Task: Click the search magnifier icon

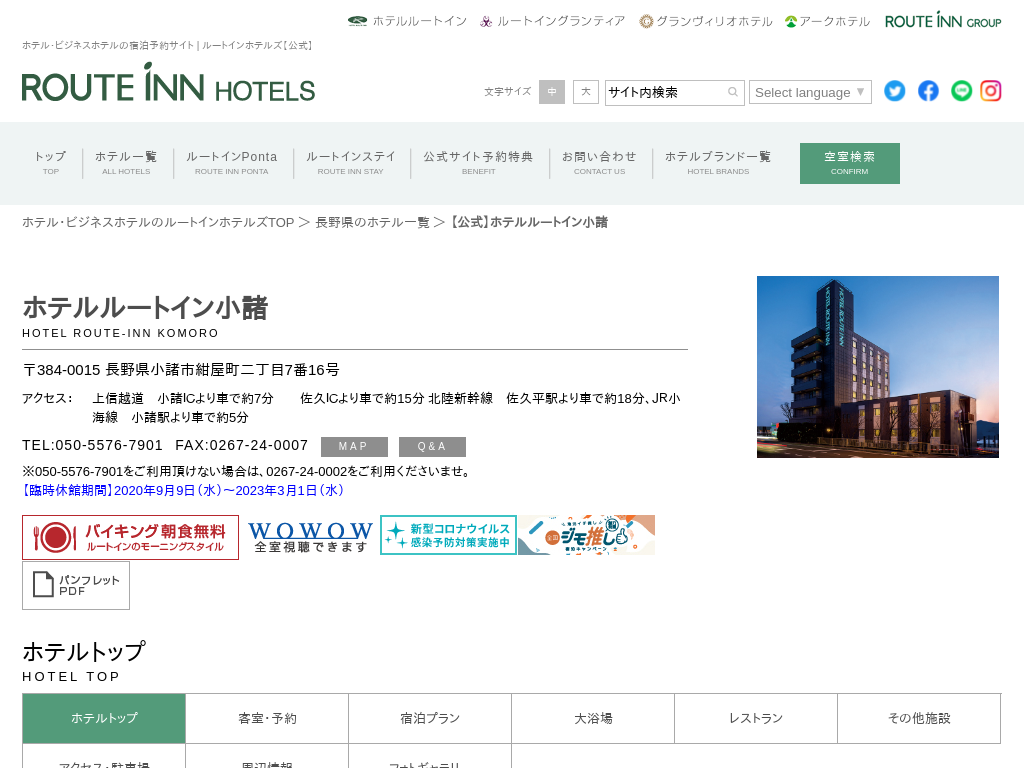Action: pyautogui.click(x=733, y=92)
